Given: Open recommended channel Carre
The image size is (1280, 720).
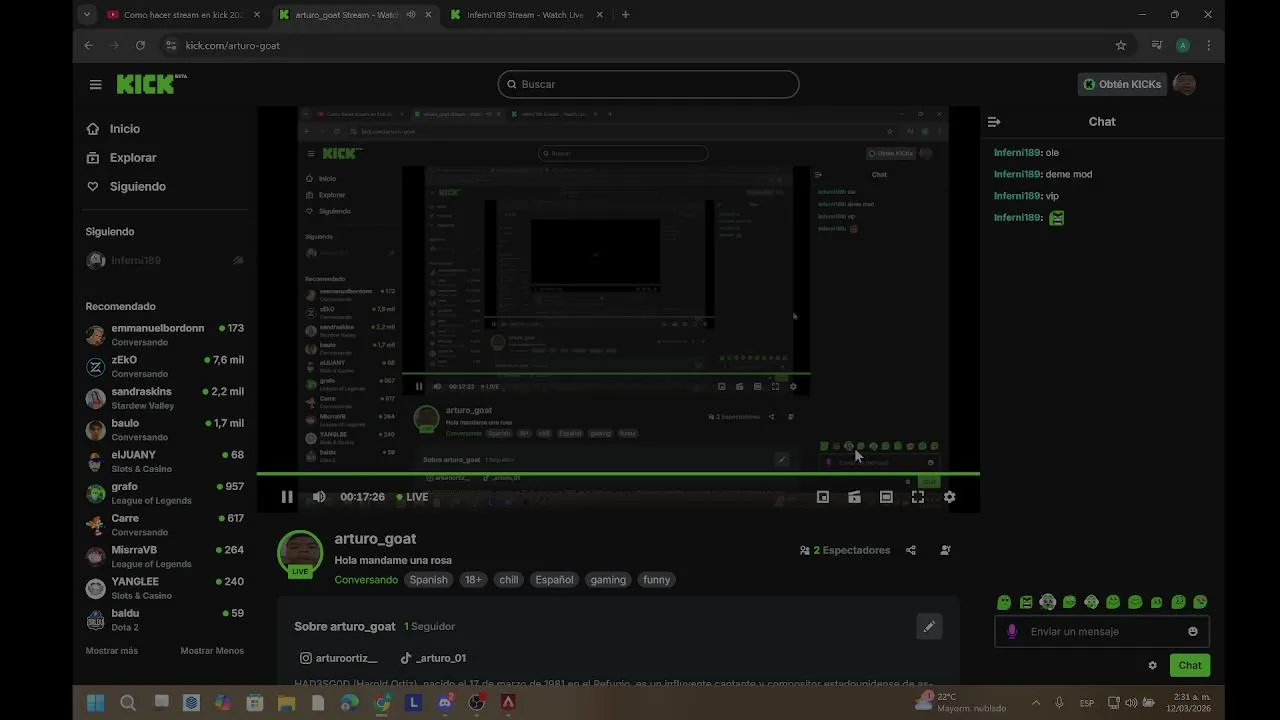Looking at the screenshot, I should coord(165,525).
